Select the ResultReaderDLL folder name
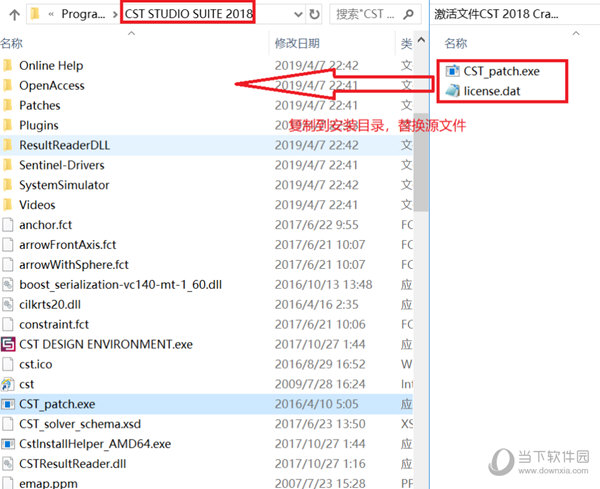The image size is (600, 489). (x=65, y=145)
